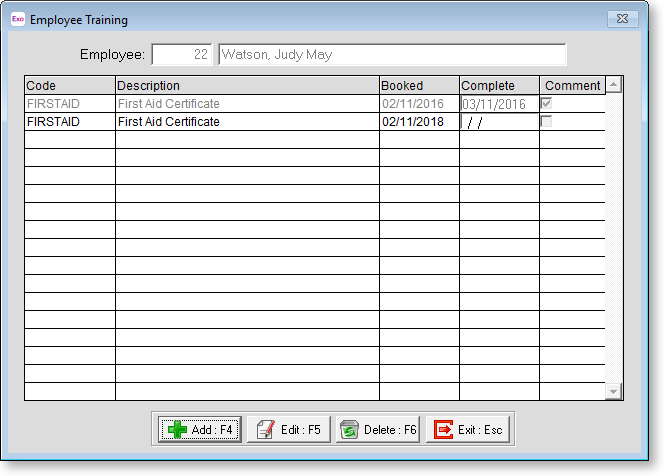Toggle Comment checkbox for 2016 First Aid row
The image size is (664, 476).
[546, 104]
